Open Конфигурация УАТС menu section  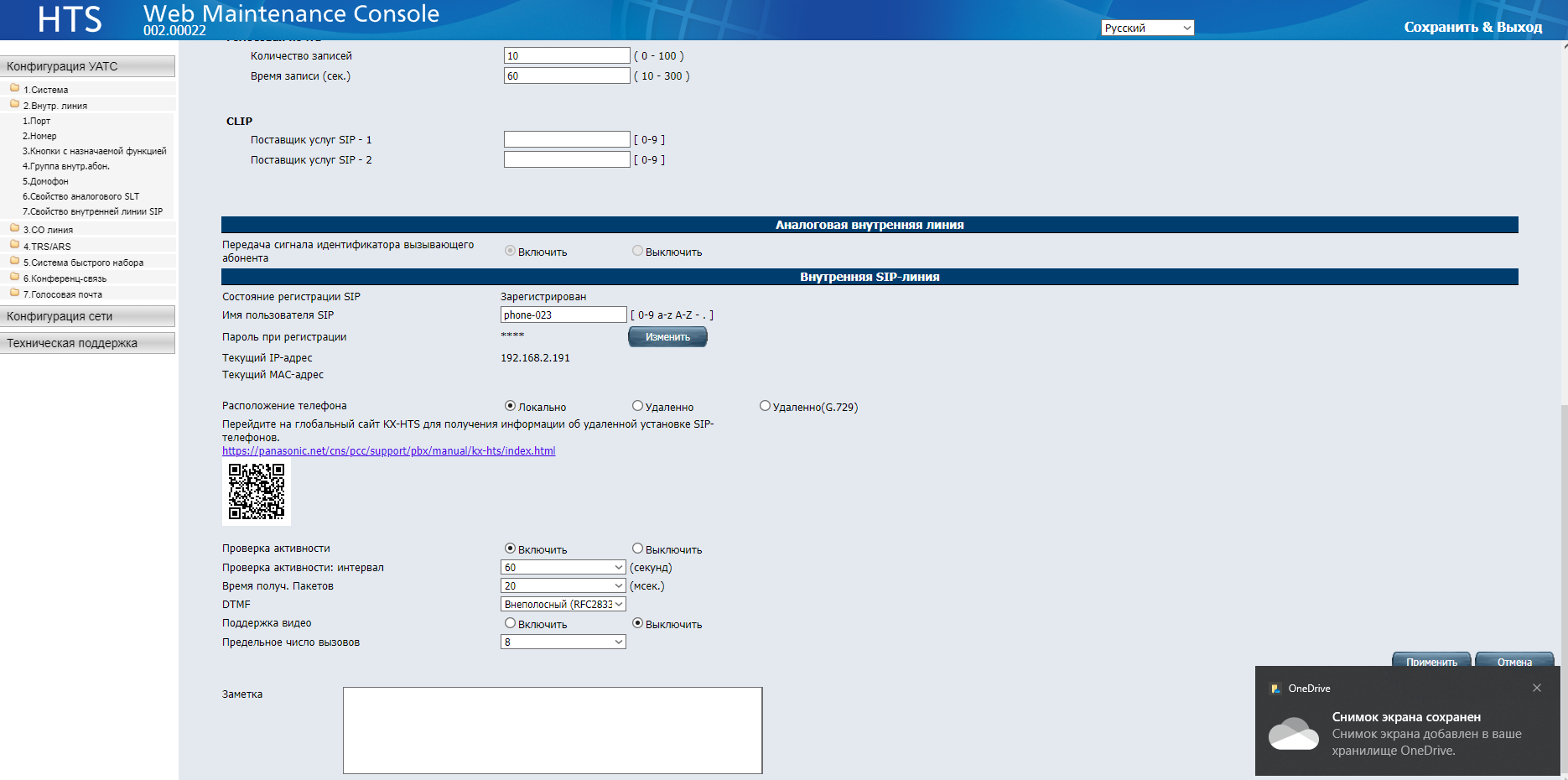[x=87, y=66]
